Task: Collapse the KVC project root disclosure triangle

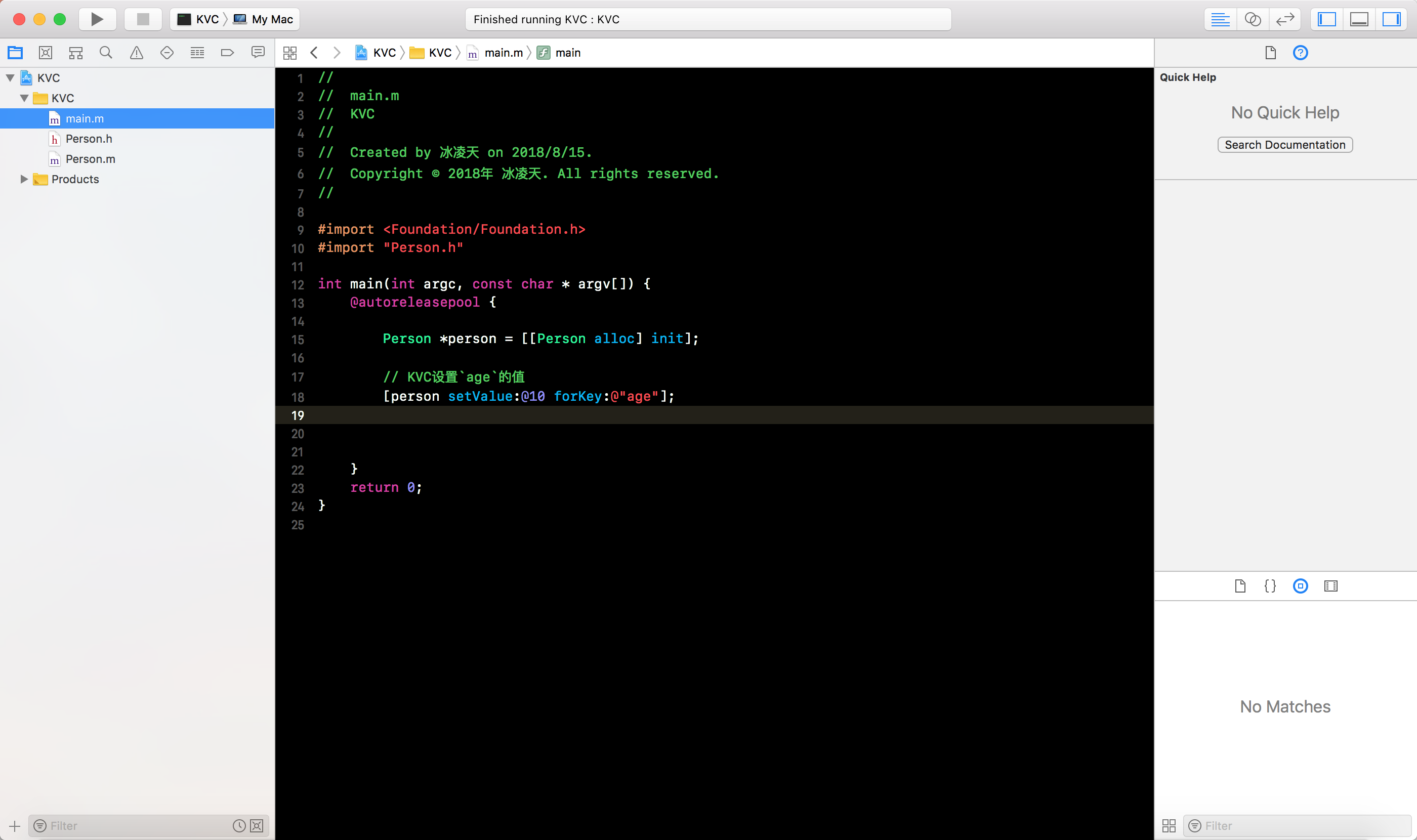Action: coord(10,78)
